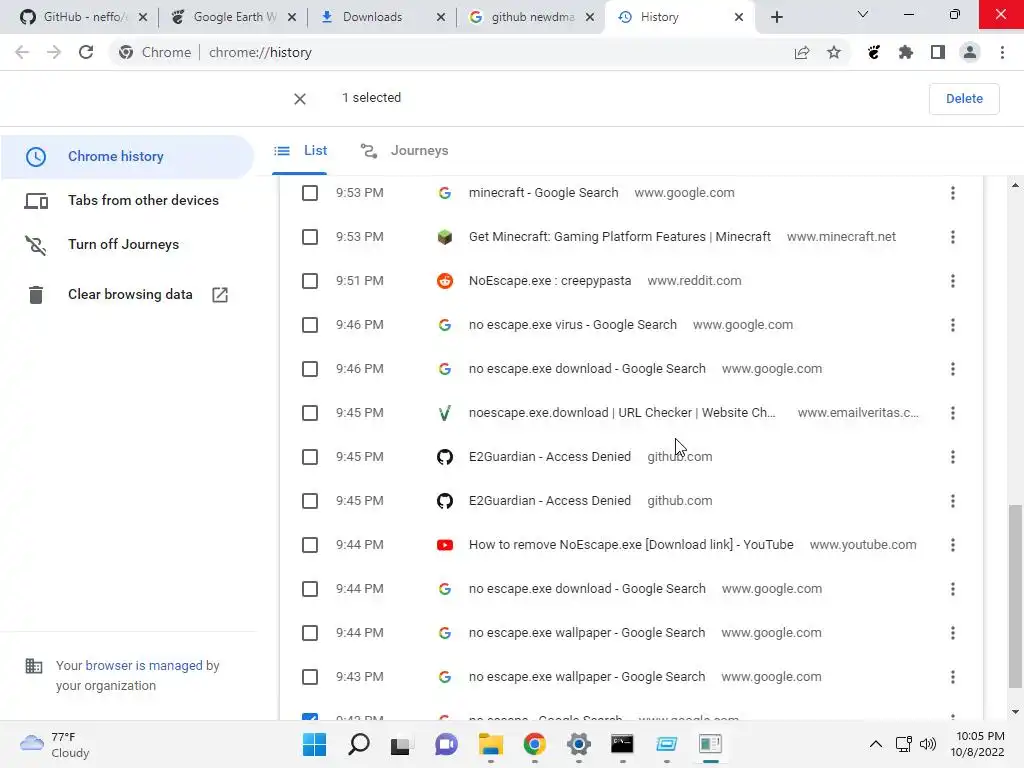This screenshot has width=1024, height=768.
Task: Open Task View in taskbar
Action: 401,744
